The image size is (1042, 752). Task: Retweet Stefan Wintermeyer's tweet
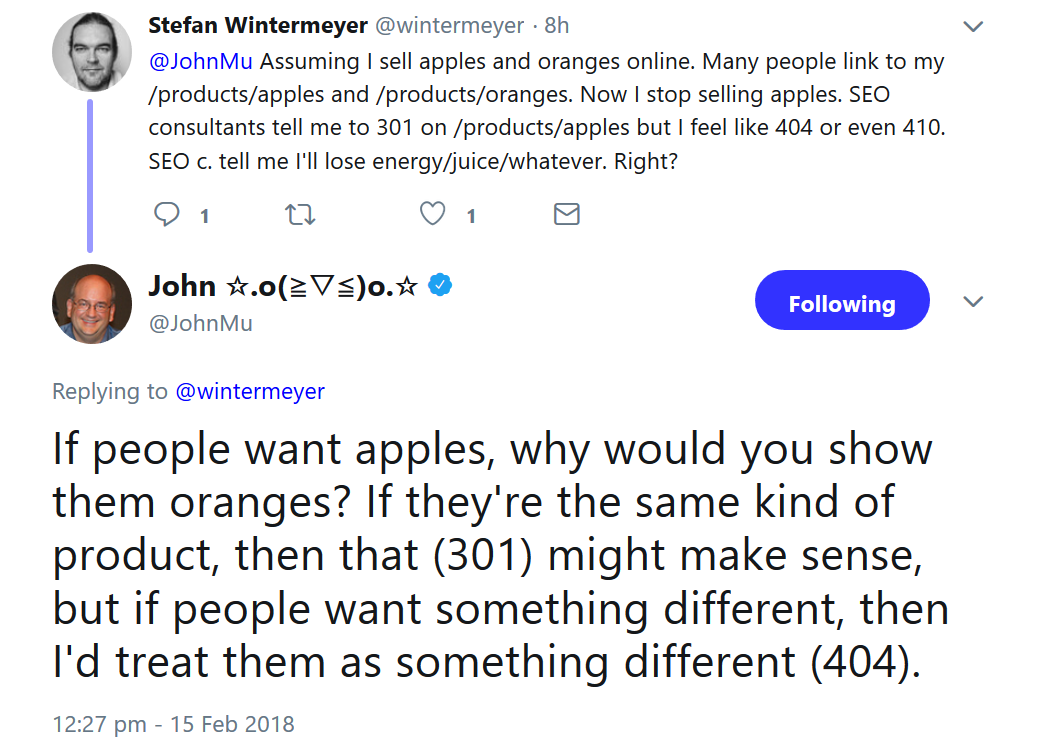300,214
